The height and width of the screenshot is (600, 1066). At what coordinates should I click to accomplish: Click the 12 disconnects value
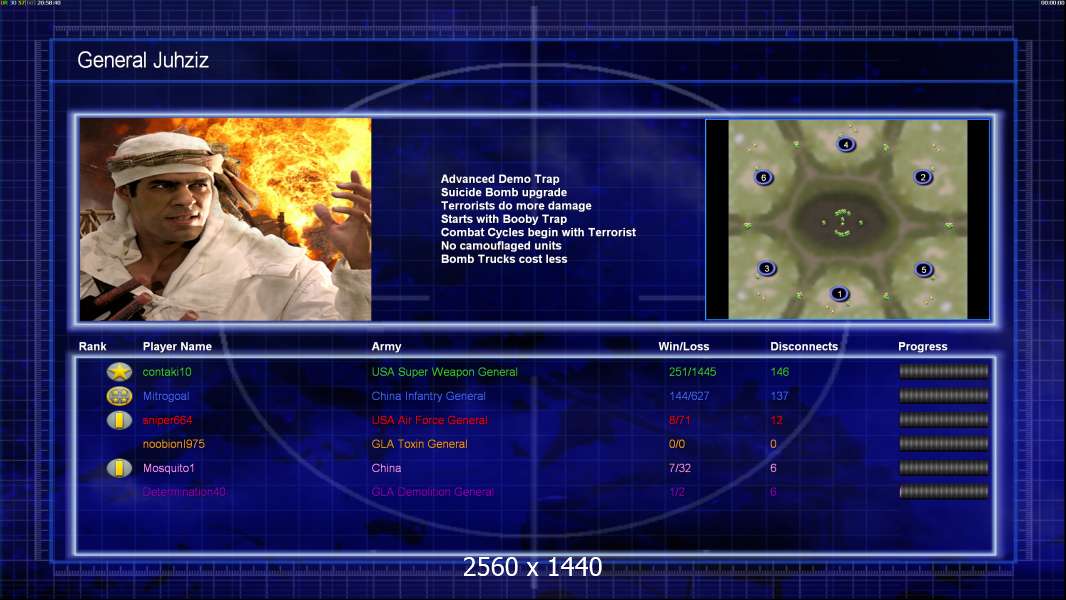(x=776, y=420)
